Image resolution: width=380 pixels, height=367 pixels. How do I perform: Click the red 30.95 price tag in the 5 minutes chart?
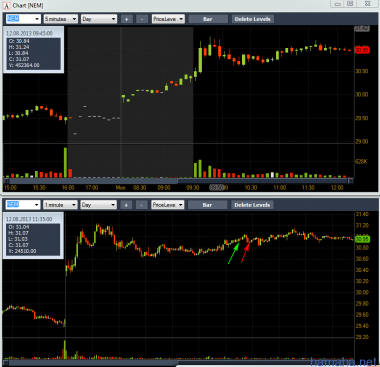[362, 50]
